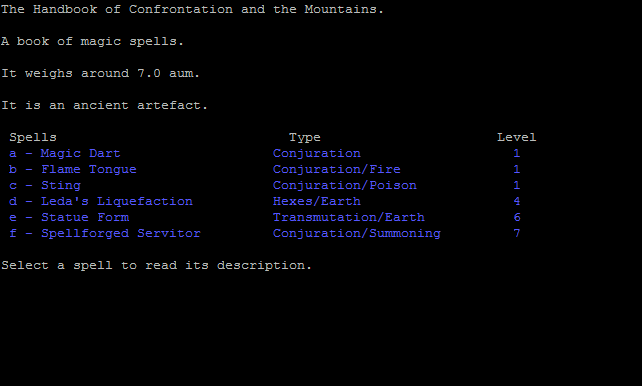The image size is (642, 386).
Task: Click the Type column header
Action: point(305,137)
